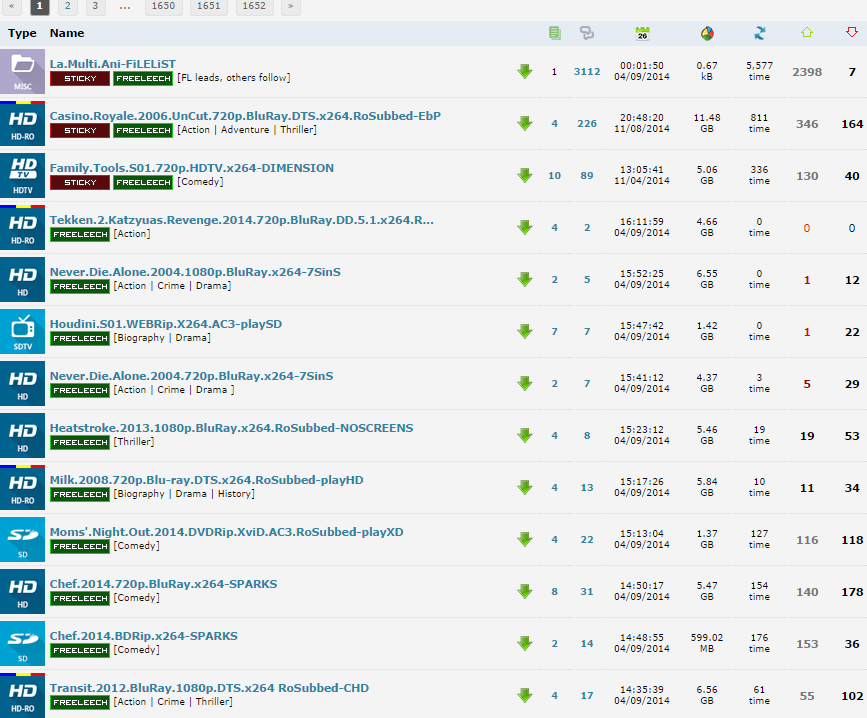Click the files count column header icon
This screenshot has height=718, width=867.
click(555, 33)
